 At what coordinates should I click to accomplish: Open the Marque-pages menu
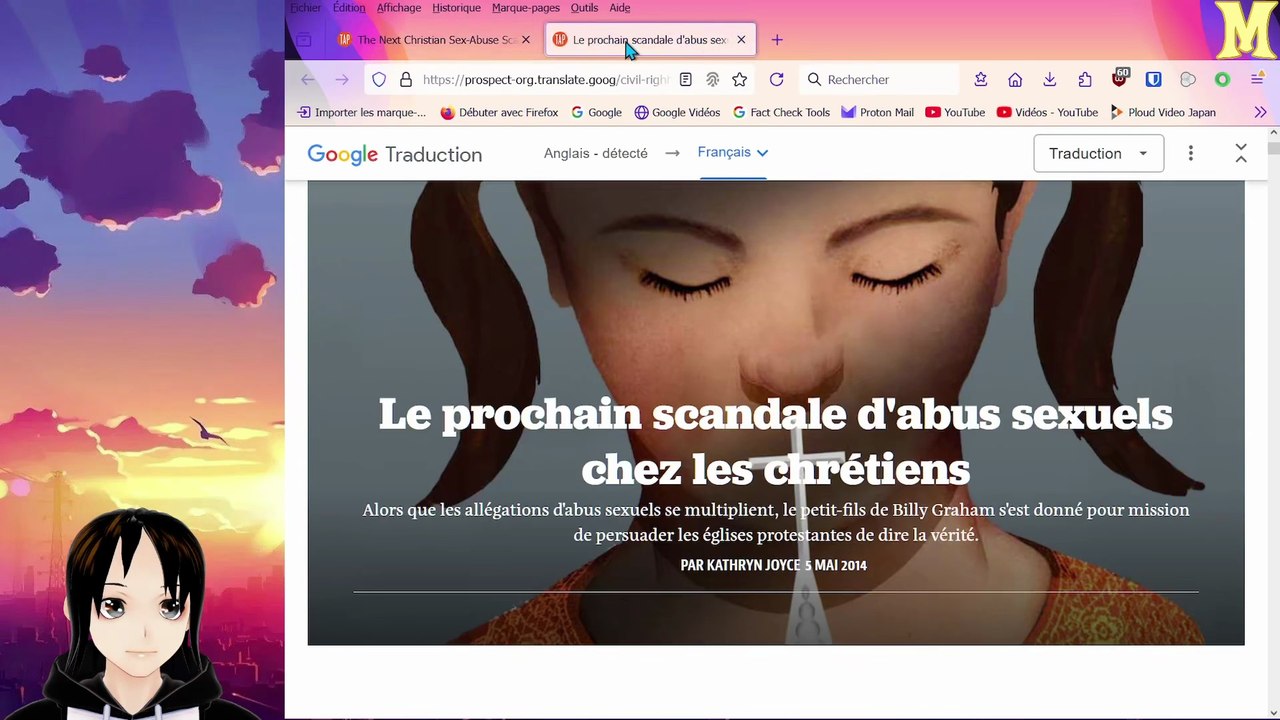click(526, 8)
